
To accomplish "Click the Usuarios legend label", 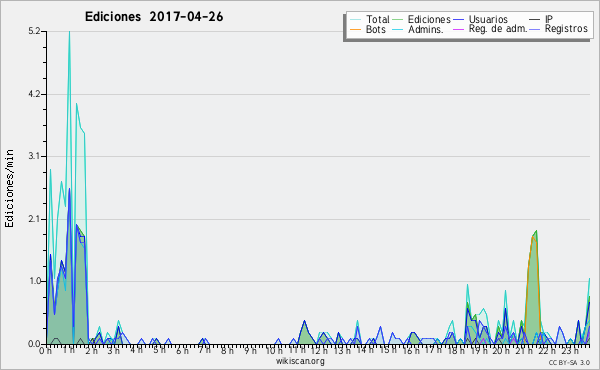I will tap(488, 19).
